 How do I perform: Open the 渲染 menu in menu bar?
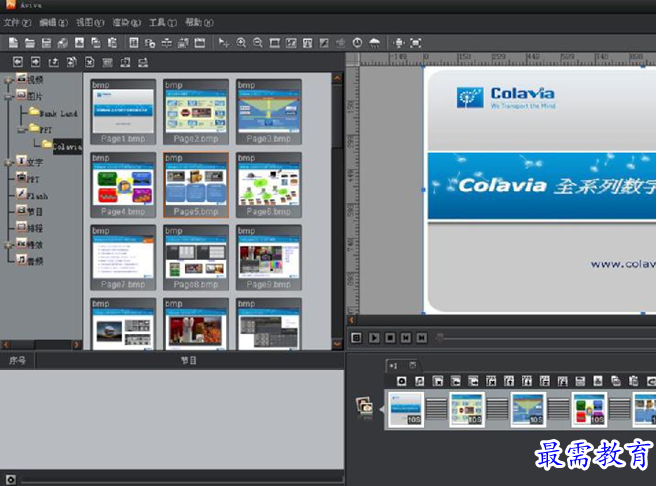tap(127, 22)
